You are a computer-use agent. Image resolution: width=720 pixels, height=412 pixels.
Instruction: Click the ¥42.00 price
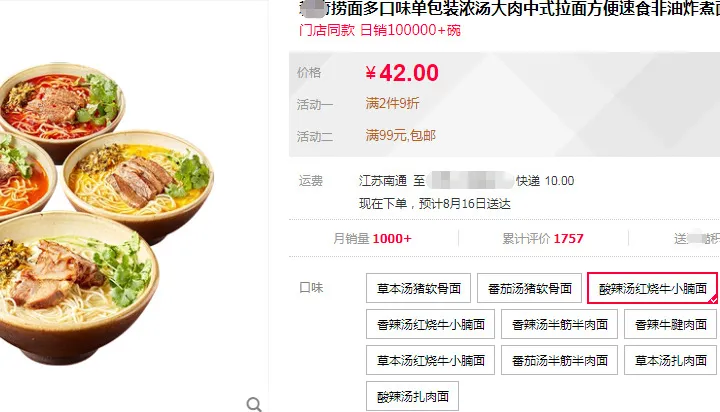(x=402, y=73)
